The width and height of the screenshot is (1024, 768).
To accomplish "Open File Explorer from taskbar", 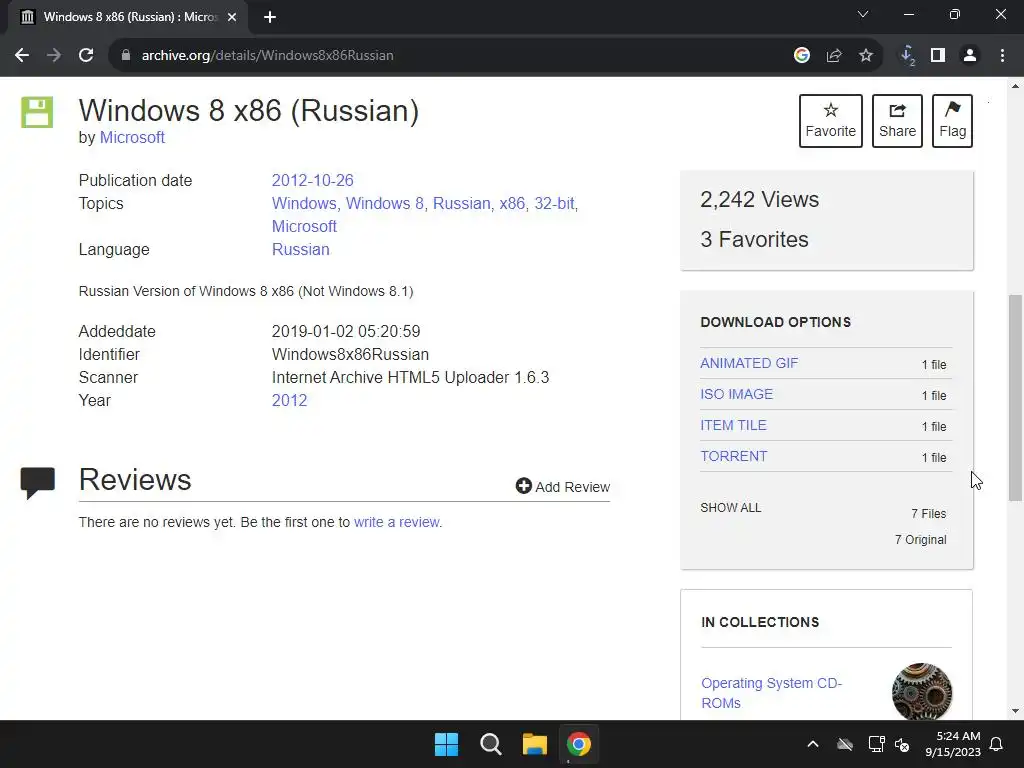I will click(x=534, y=744).
